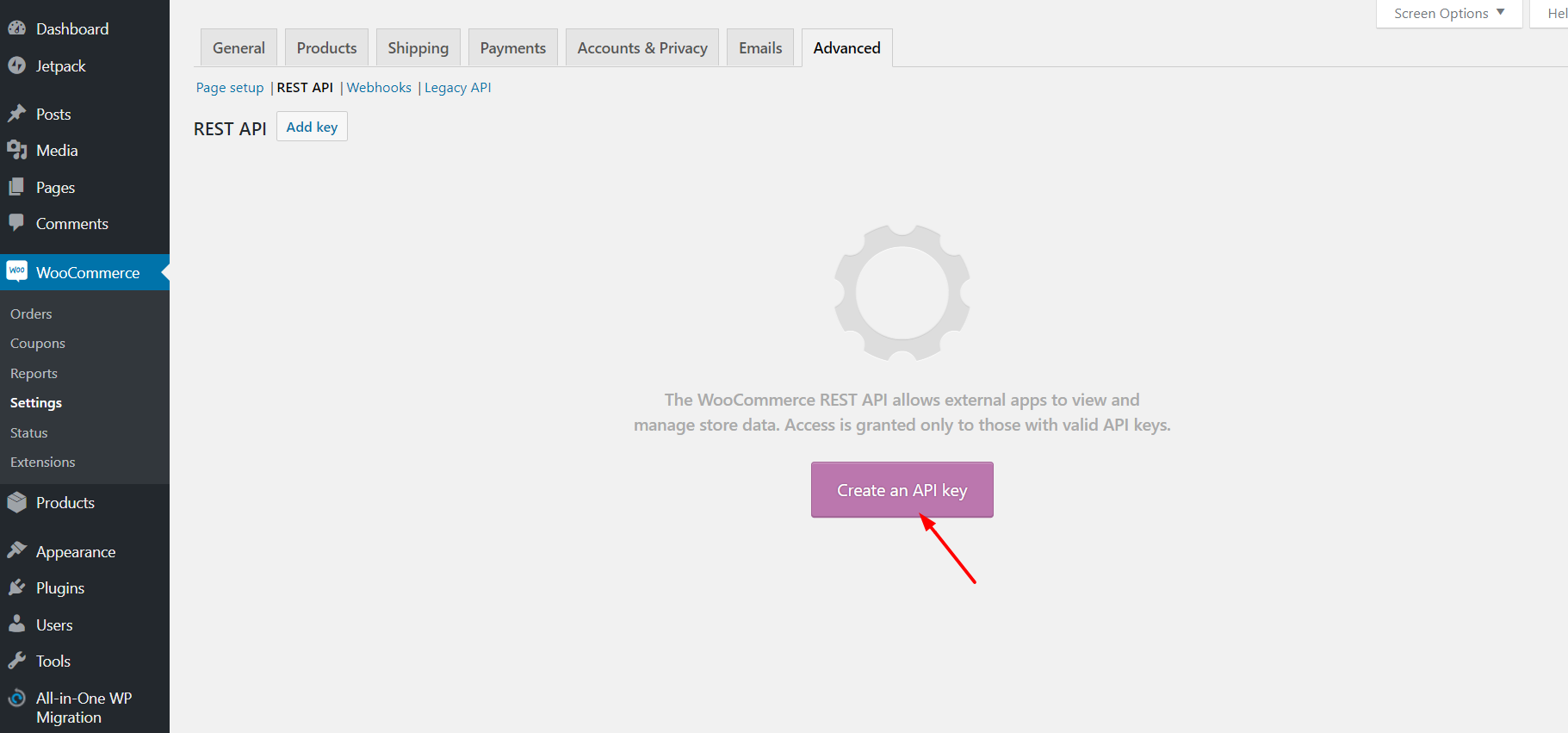This screenshot has height=733, width=1568.
Task: Open WooCommerce Status submenu
Action: (x=29, y=432)
